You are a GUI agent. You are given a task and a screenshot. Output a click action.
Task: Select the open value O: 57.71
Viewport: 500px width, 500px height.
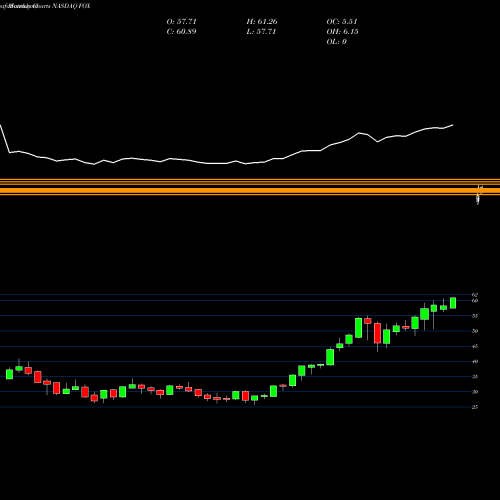(x=181, y=22)
